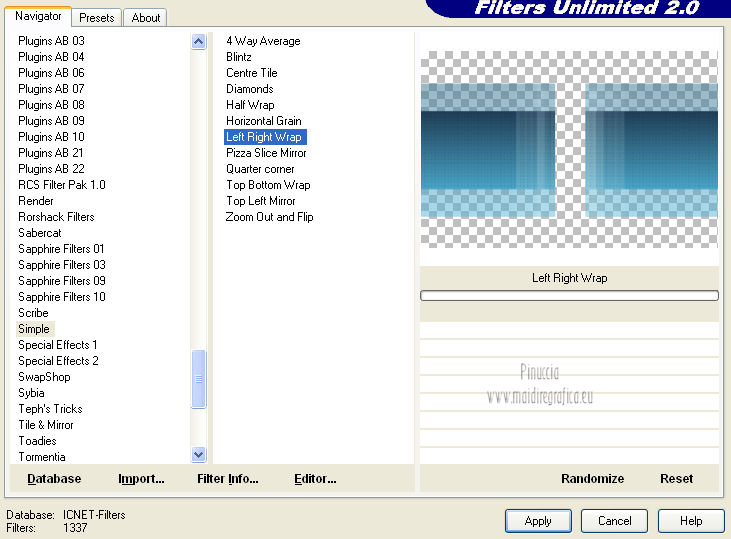Open the Editor... button
Image resolution: width=731 pixels, height=539 pixels.
[x=315, y=479]
